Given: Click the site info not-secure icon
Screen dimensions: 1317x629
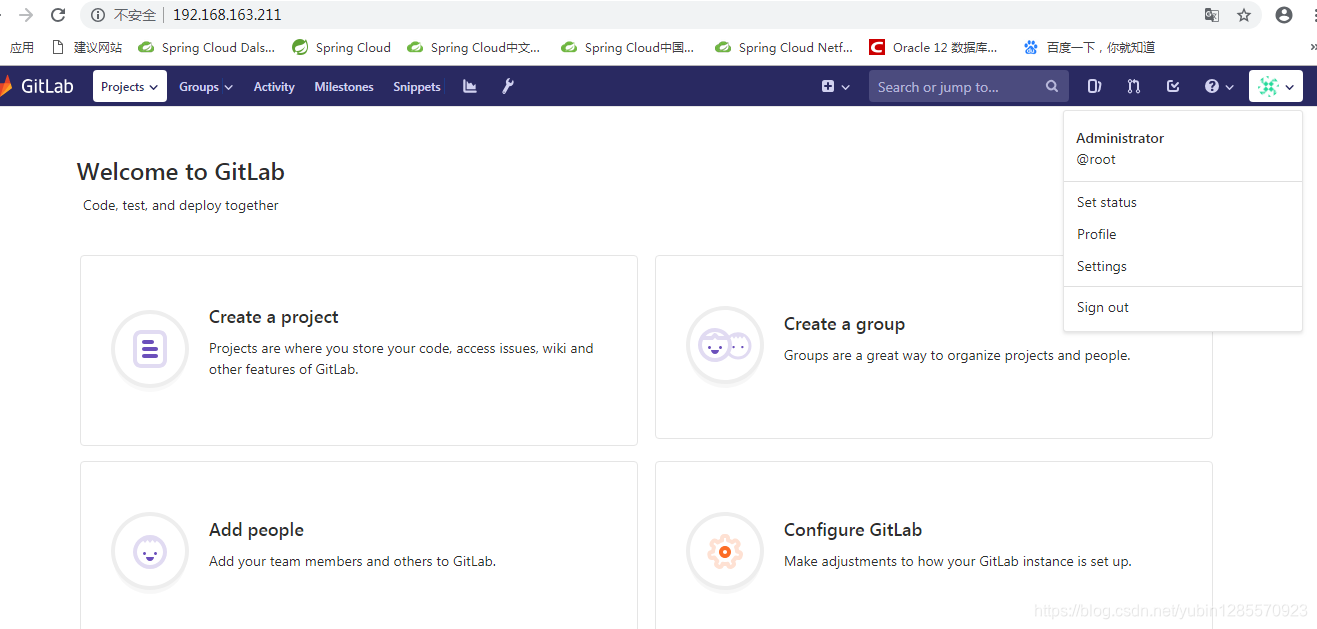Looking at the screenshot, I should 98,15.
